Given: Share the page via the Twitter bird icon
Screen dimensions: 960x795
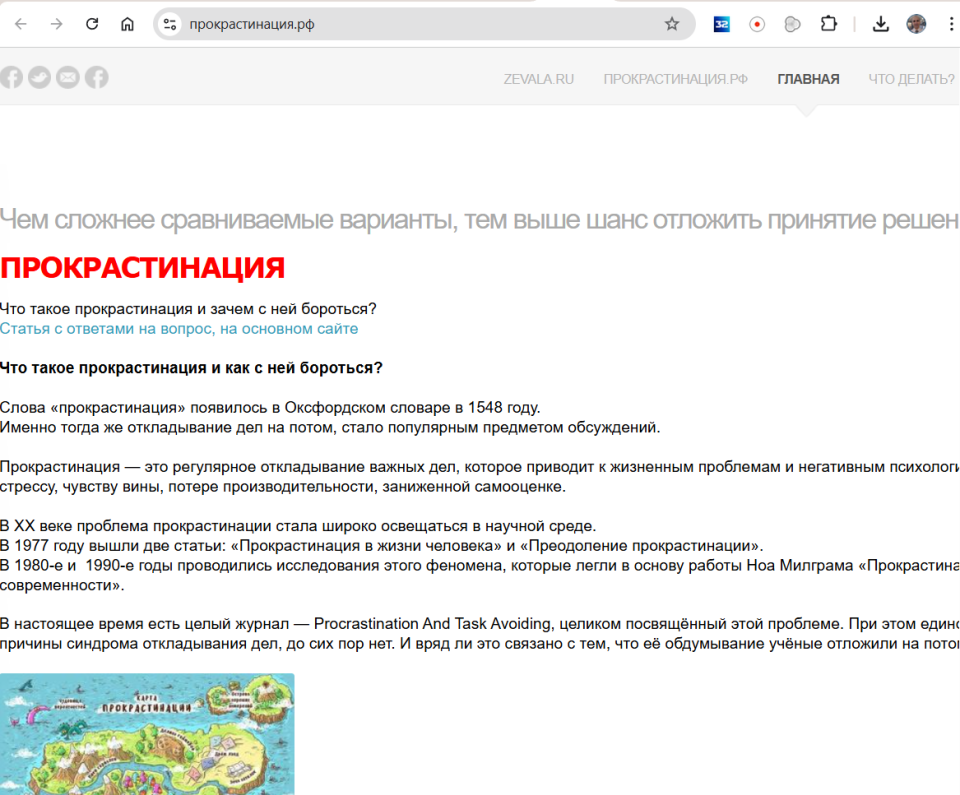Looking at the screenshot, I should 39,77.
